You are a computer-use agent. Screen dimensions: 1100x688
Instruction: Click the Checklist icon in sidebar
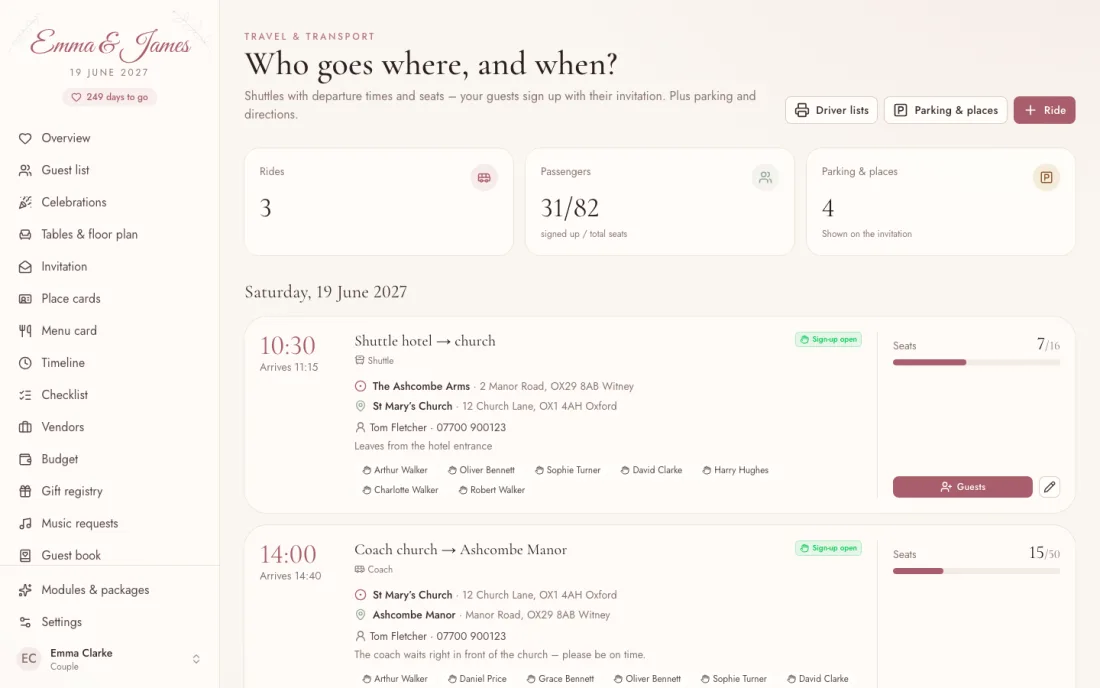tap(25, 395)
